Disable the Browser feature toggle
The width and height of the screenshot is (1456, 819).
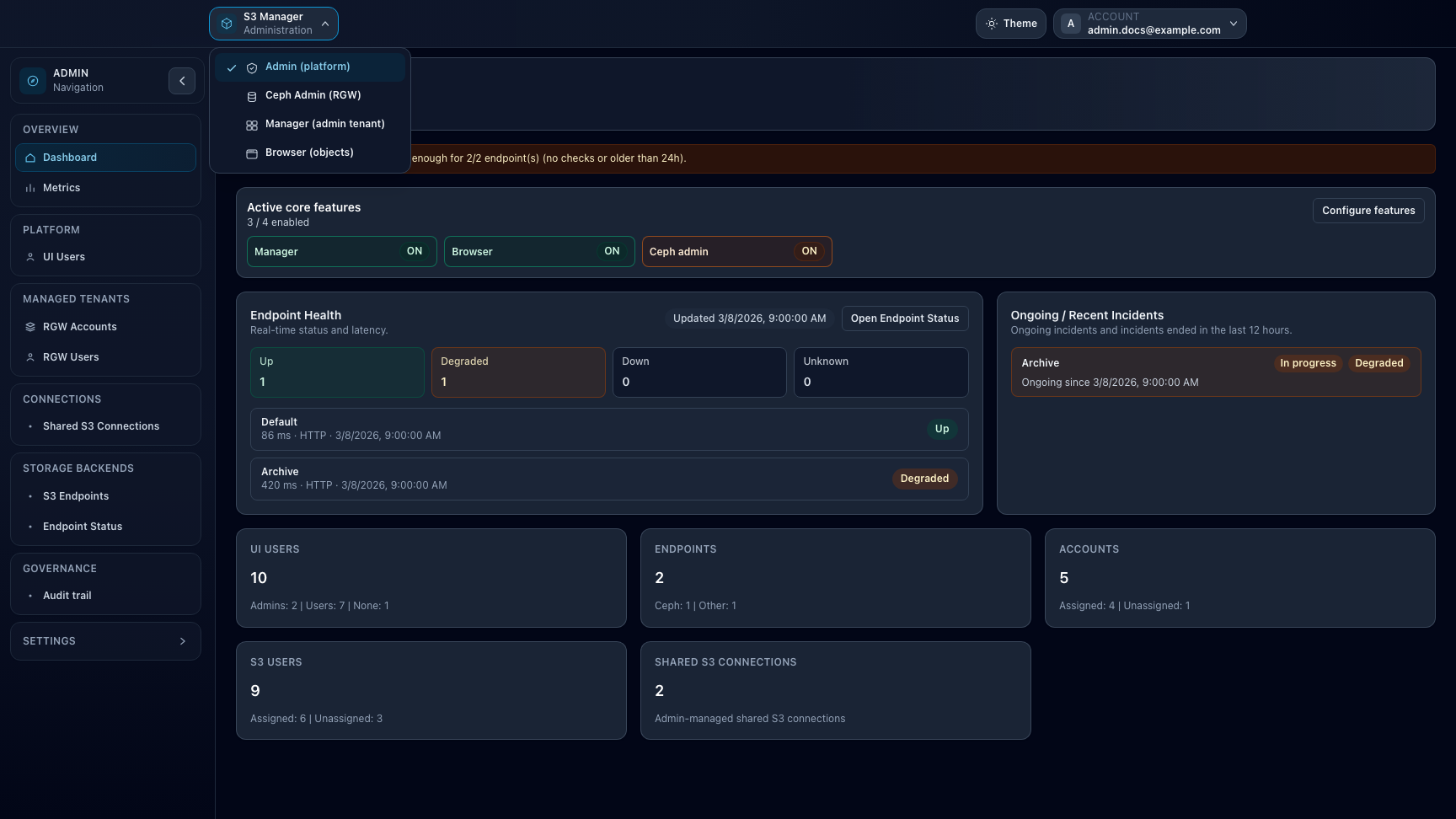pos(611,251)
